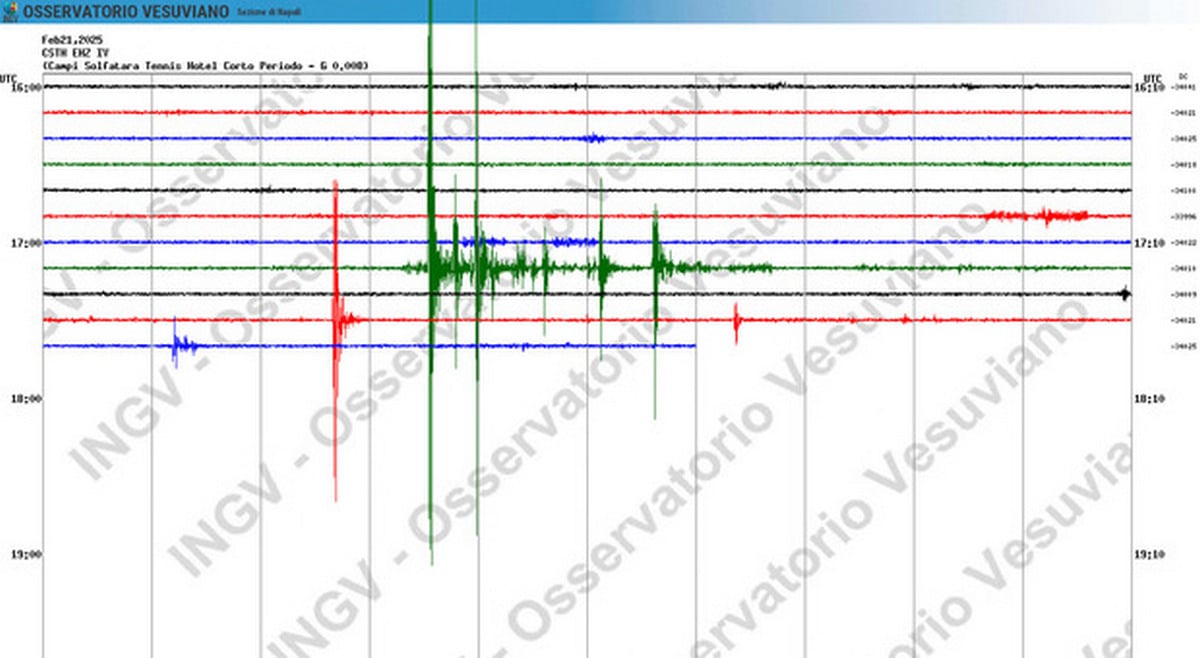Click the 18:00 time label
The width and height of the screenshot is (1200, 658).
(x=26, y=399)
